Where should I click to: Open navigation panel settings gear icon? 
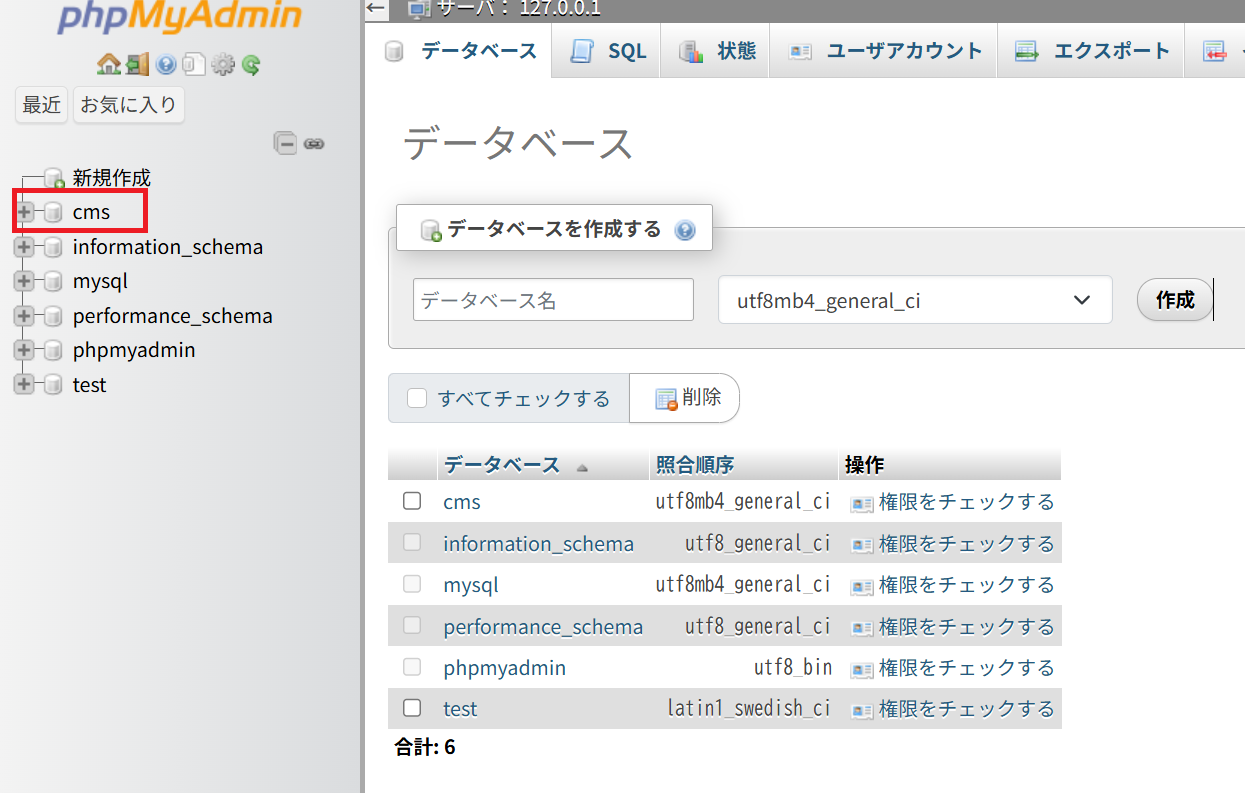pos(222,65)
